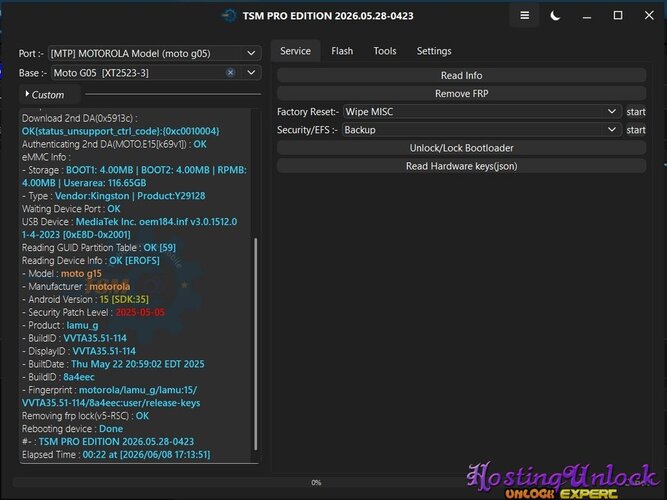Switch to the Tools tab
Image resolution: width=667 pixels, height=500 pixels.
pos(385,51)
